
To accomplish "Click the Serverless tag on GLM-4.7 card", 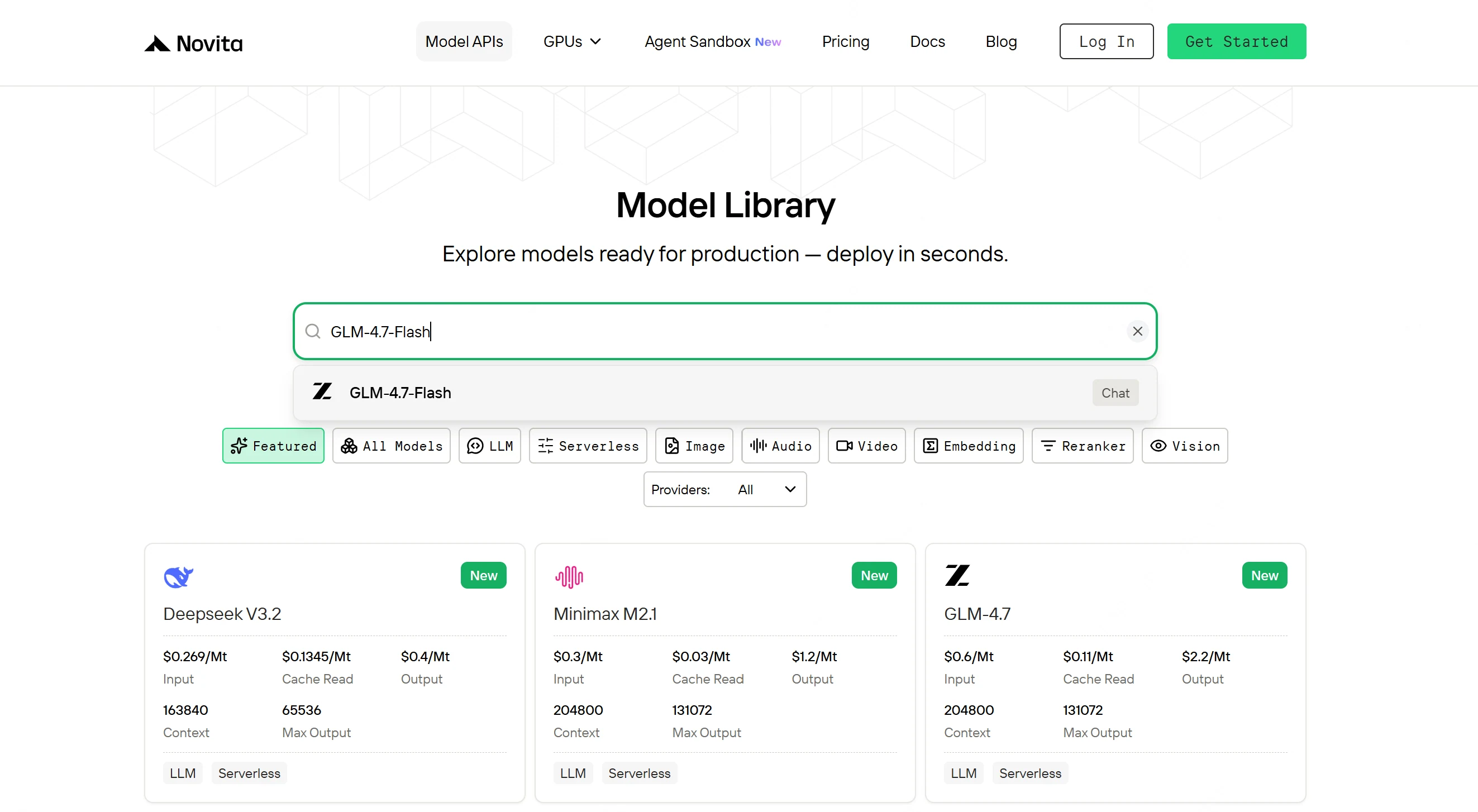I will 1030,773.
